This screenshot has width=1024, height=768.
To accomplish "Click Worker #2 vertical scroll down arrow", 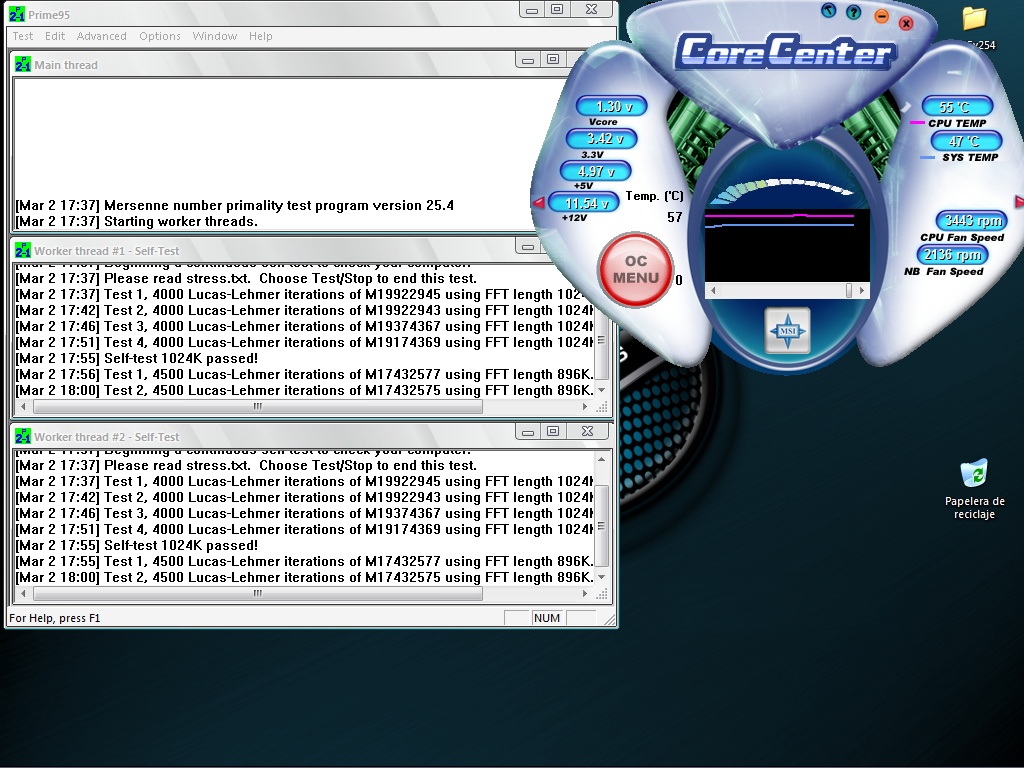I will click(601, 577).
